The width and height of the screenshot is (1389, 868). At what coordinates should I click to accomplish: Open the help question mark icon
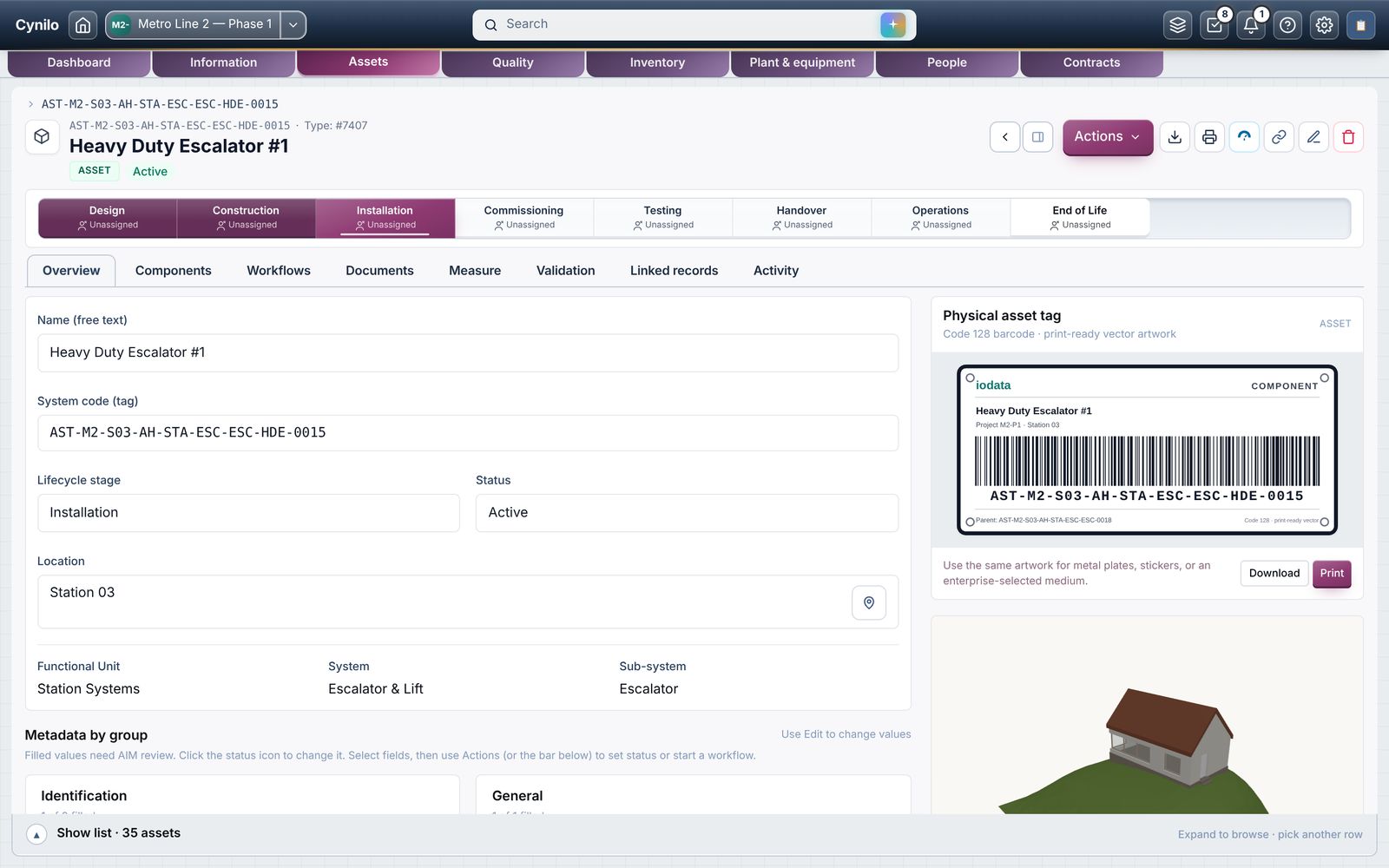pos(1287,25)
